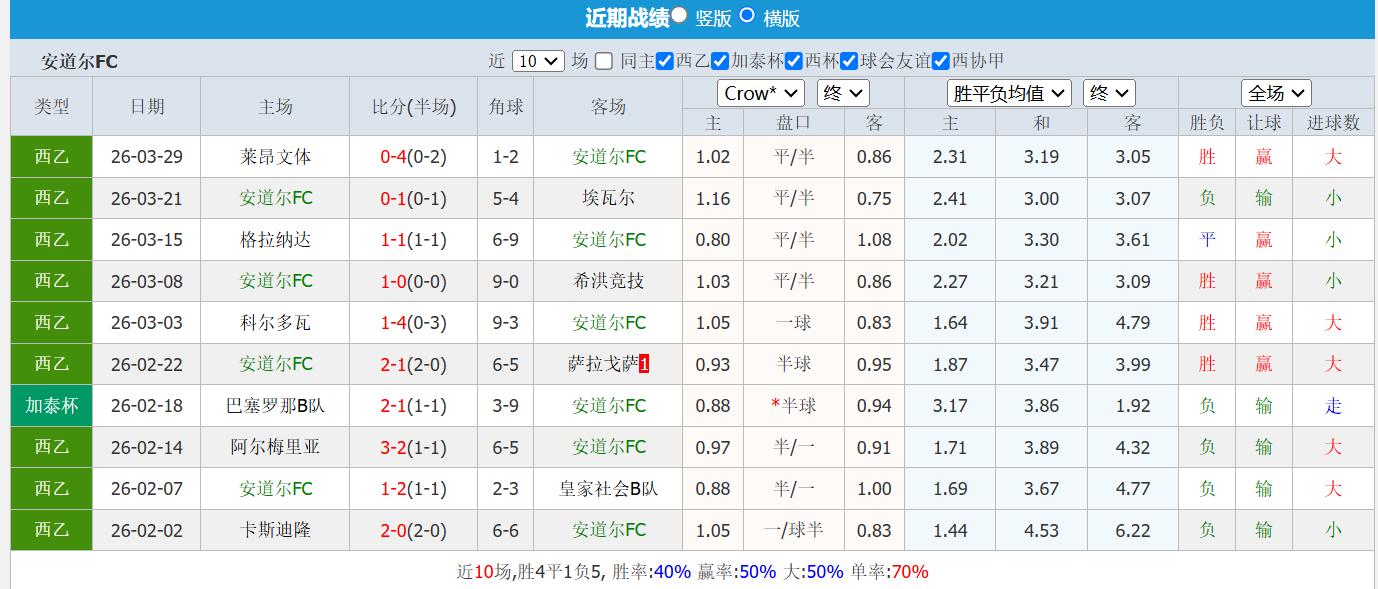Open the 近 10 场 match-count dropdown

click(x=538, y=60)
